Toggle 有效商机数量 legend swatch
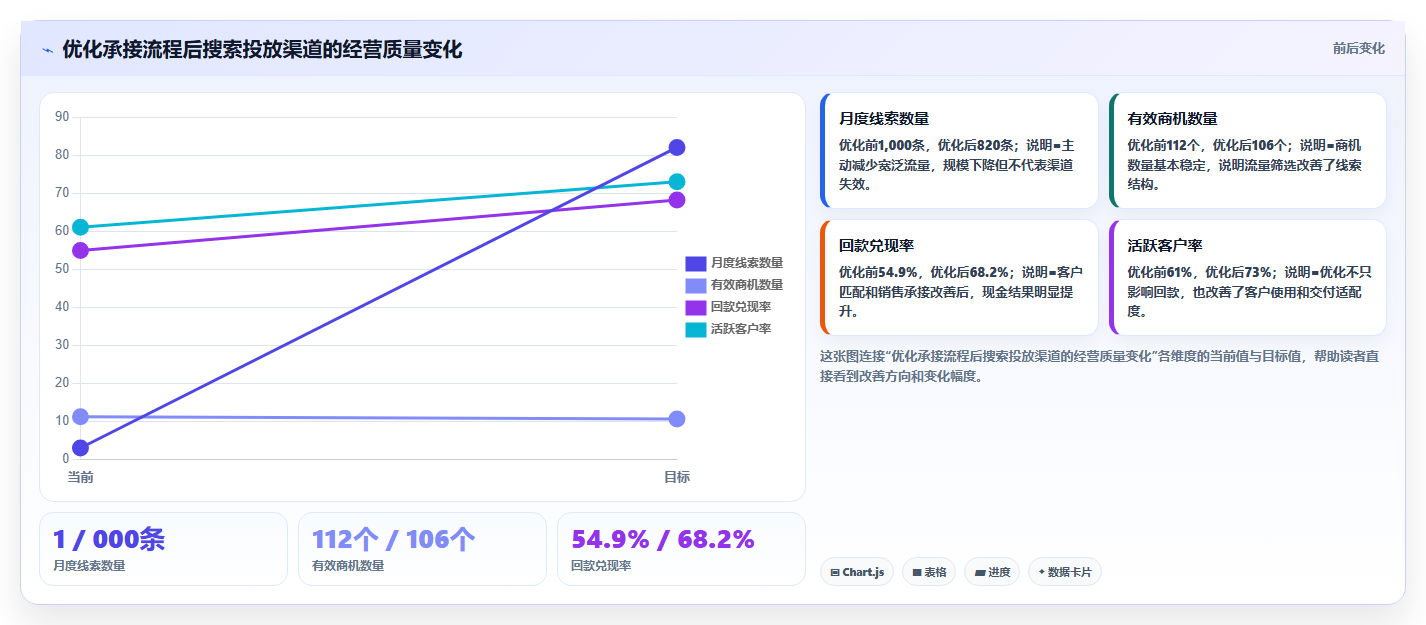Screen dimensions: 1426x625 click(695, 285)
